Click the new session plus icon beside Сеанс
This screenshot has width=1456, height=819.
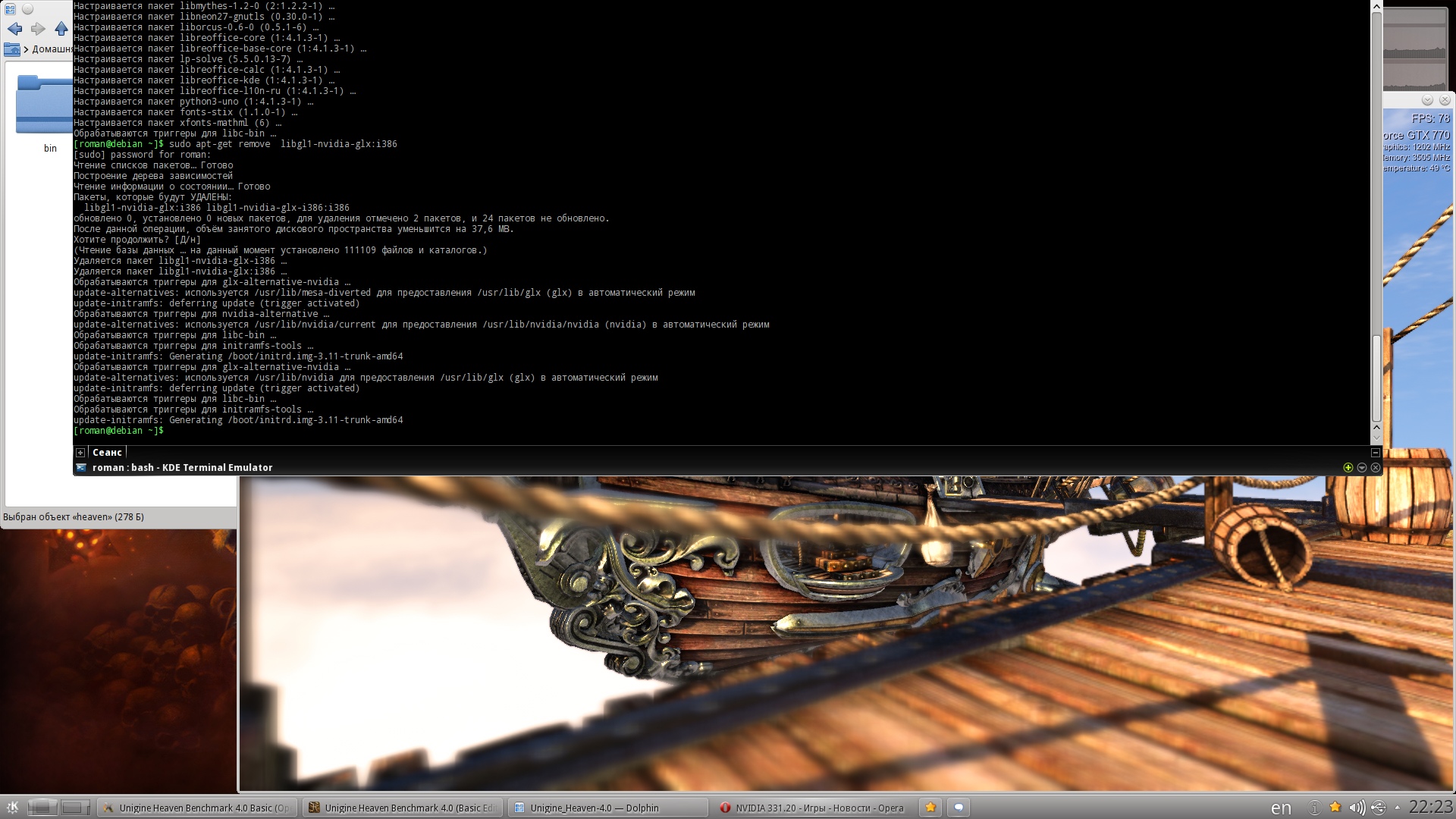(x=80, y=453)
